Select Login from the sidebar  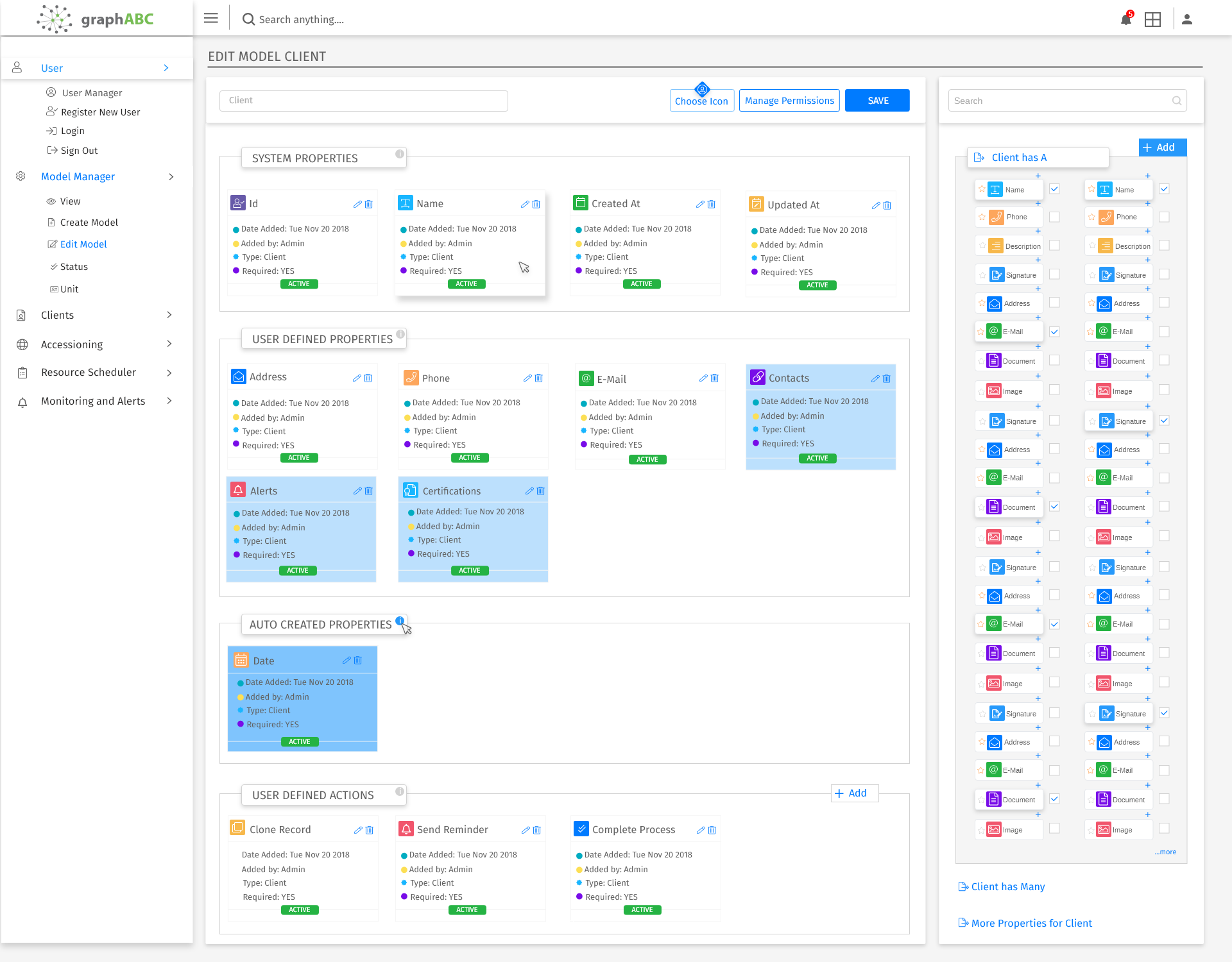tap(65, 131)
